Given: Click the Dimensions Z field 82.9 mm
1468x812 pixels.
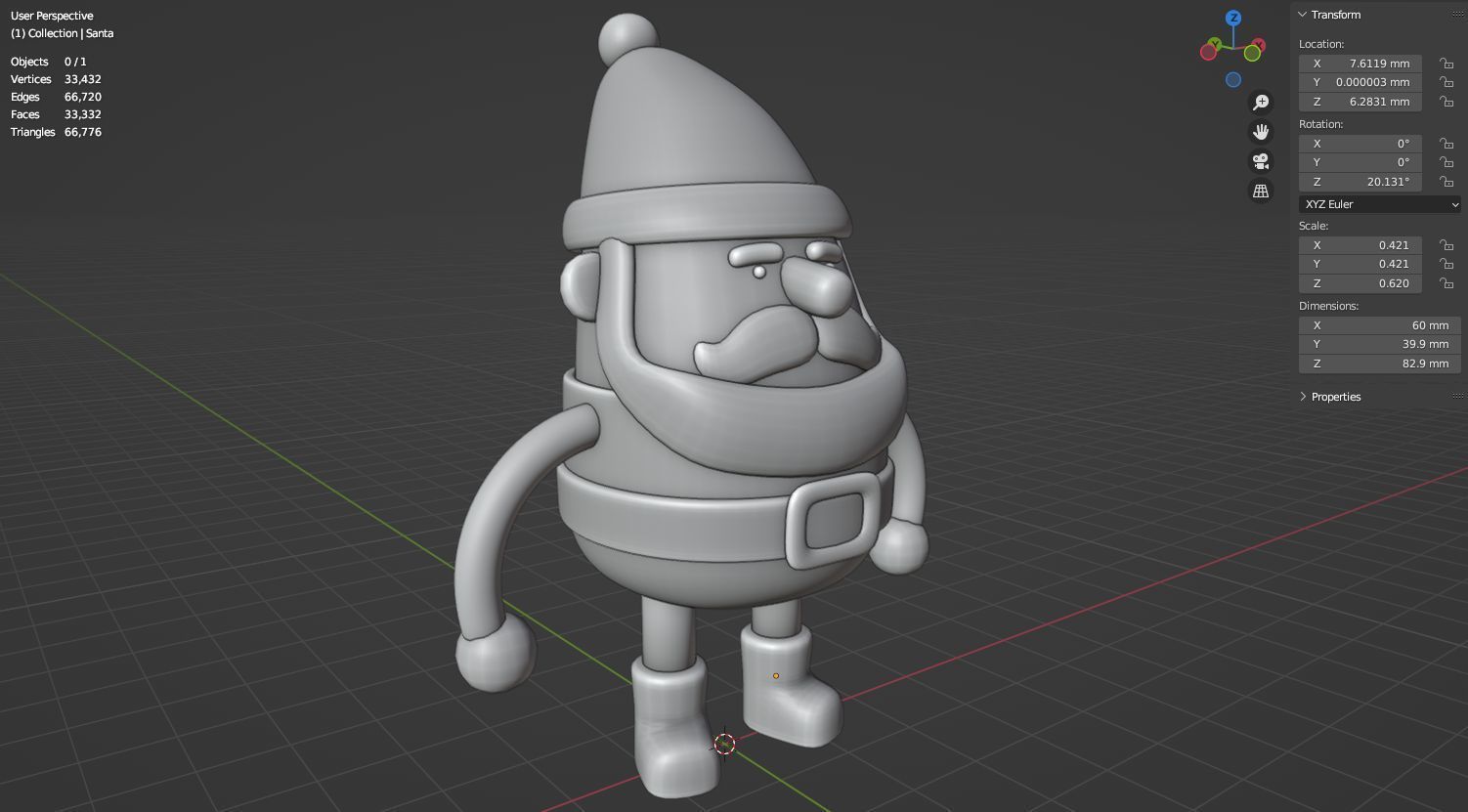Looking at the screenshot, I should pyautogui.click(x=1380, y=363).
